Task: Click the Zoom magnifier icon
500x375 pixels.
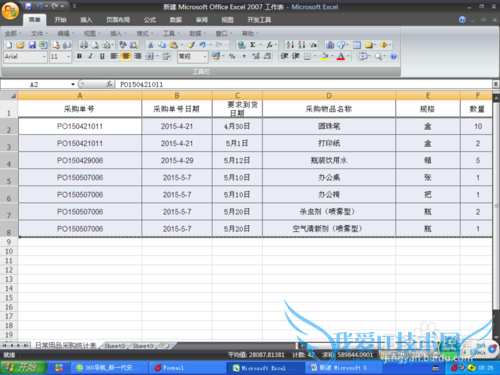Action: pos(378,56)
